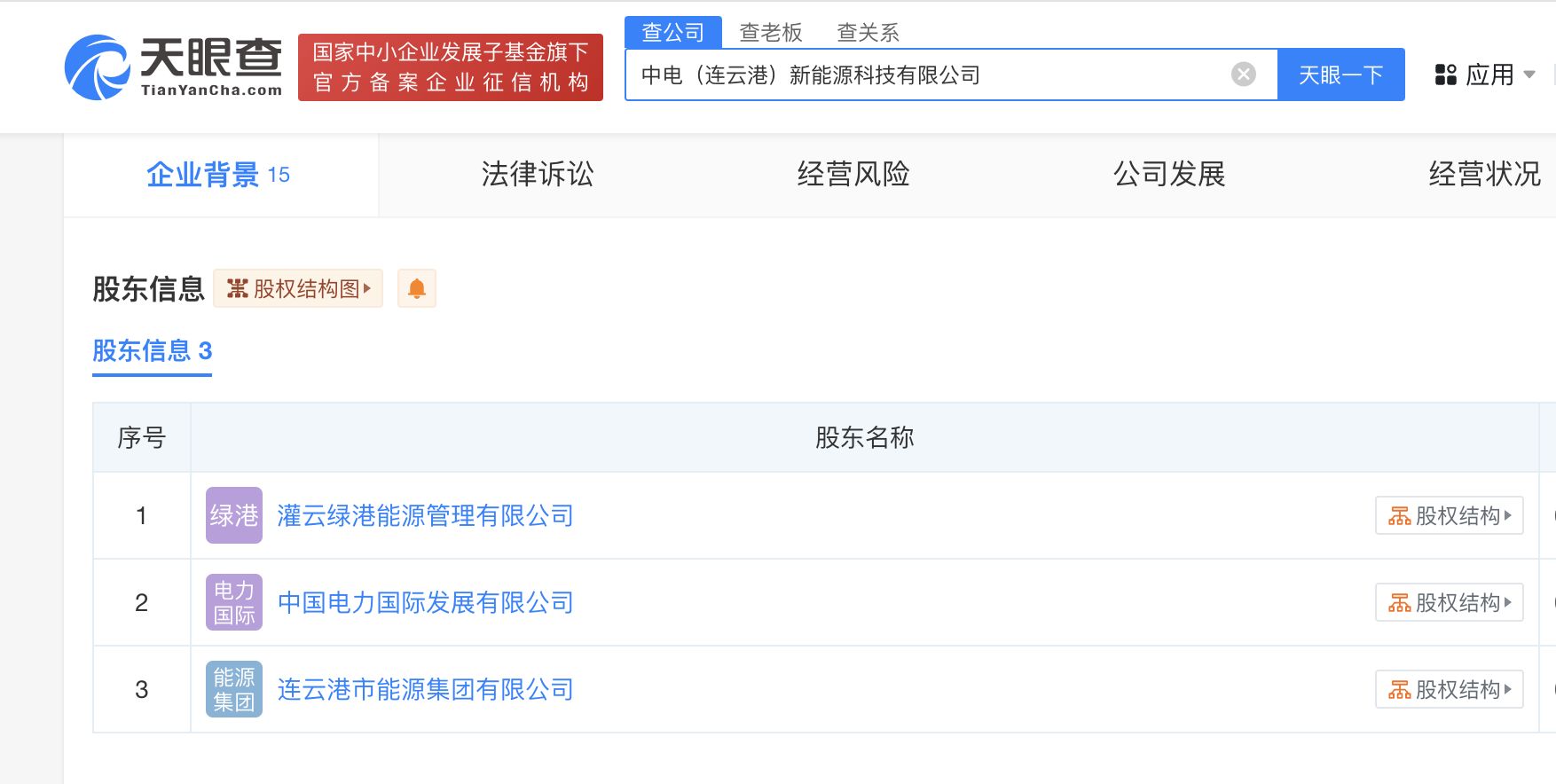The height and width of the screenshot is (784, 1556).
Task: Click the orange bell alert icon
Action: click(417, 288)
